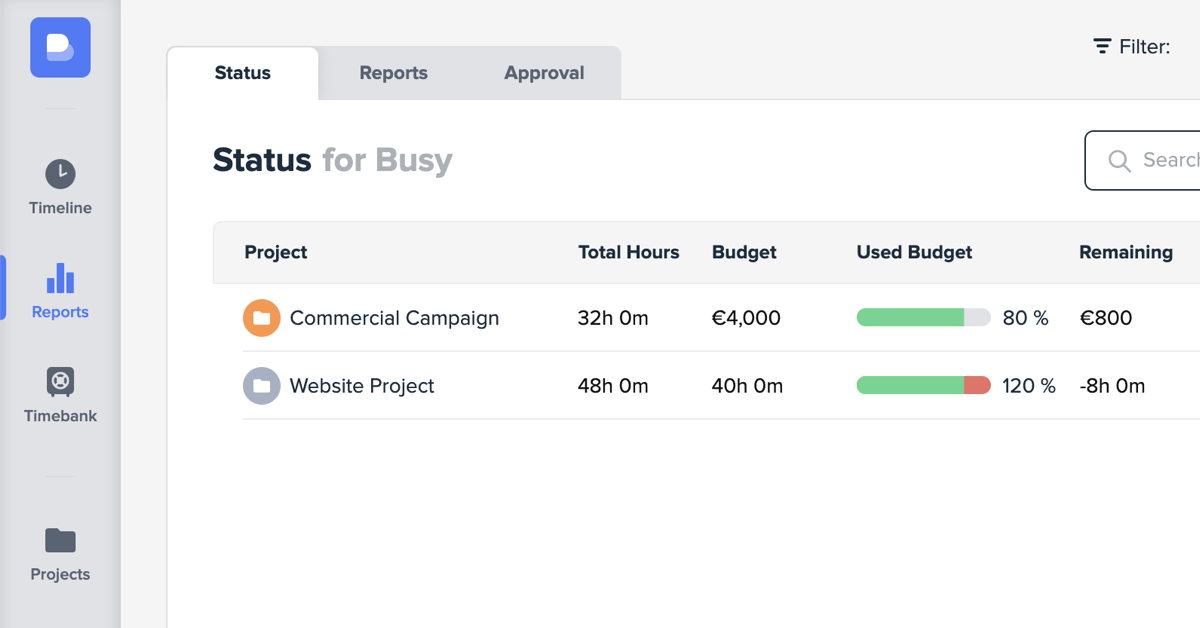Click the Website Project 120% budget bar

923,386
